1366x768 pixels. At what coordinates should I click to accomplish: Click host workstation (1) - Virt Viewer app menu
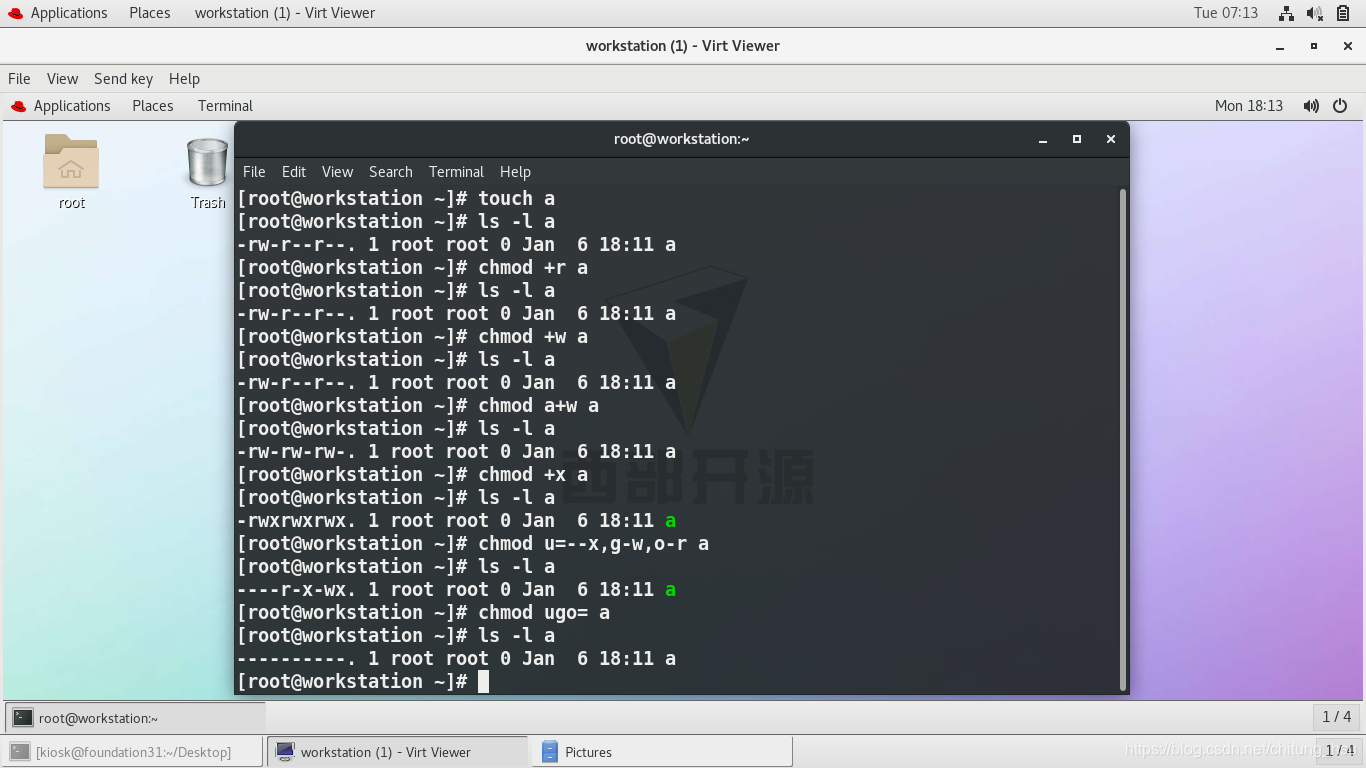[x=285, y=13]
